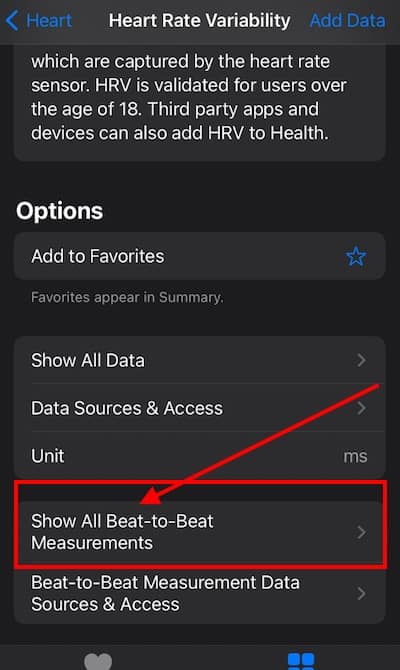The image size is (400, 670).
Task: Tap the Heart Rate Variability title
Action: click(200, 21)
